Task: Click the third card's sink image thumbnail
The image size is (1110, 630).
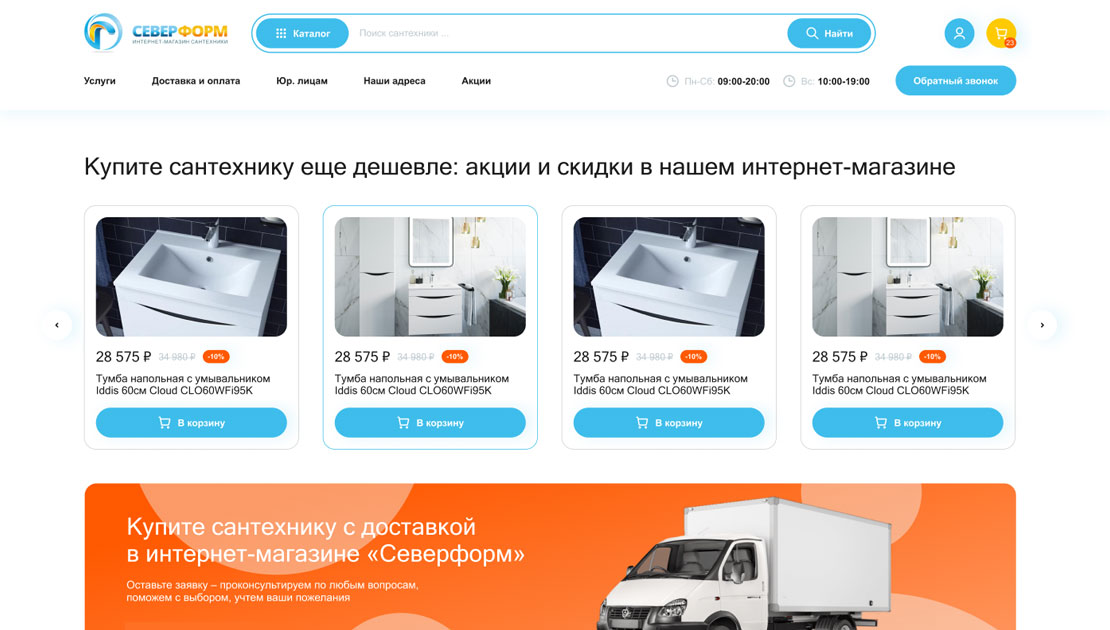Action: (669, 277)
